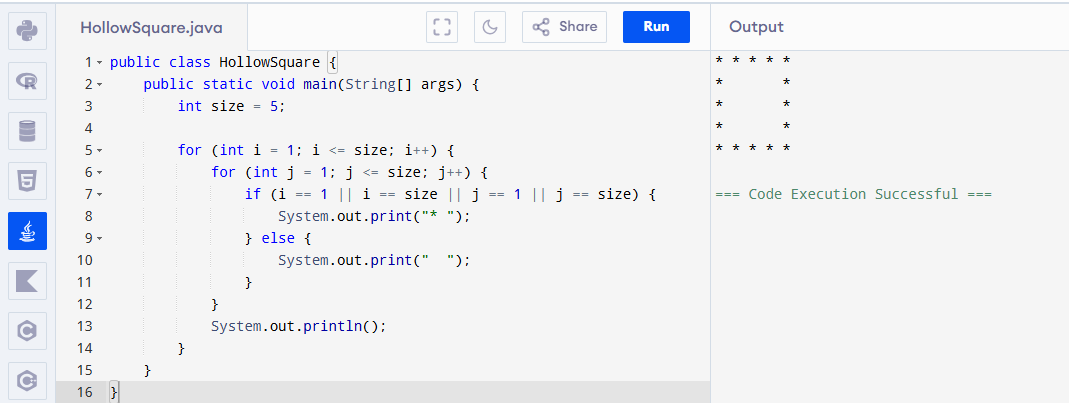1069x403 pixels.
Task: Fold the inner for loop at line 6
Action: coord(100,173)
